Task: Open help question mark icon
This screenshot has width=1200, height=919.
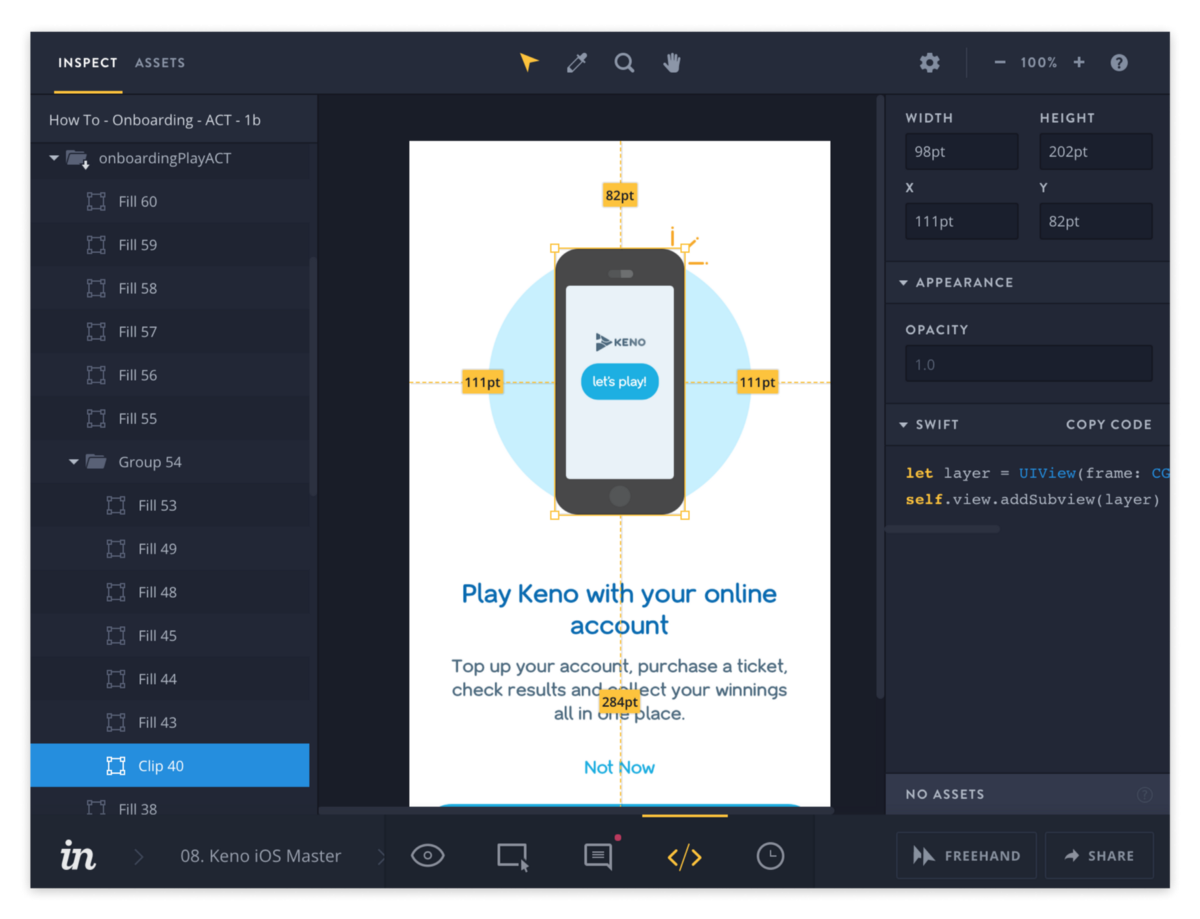Action: 1119,63
